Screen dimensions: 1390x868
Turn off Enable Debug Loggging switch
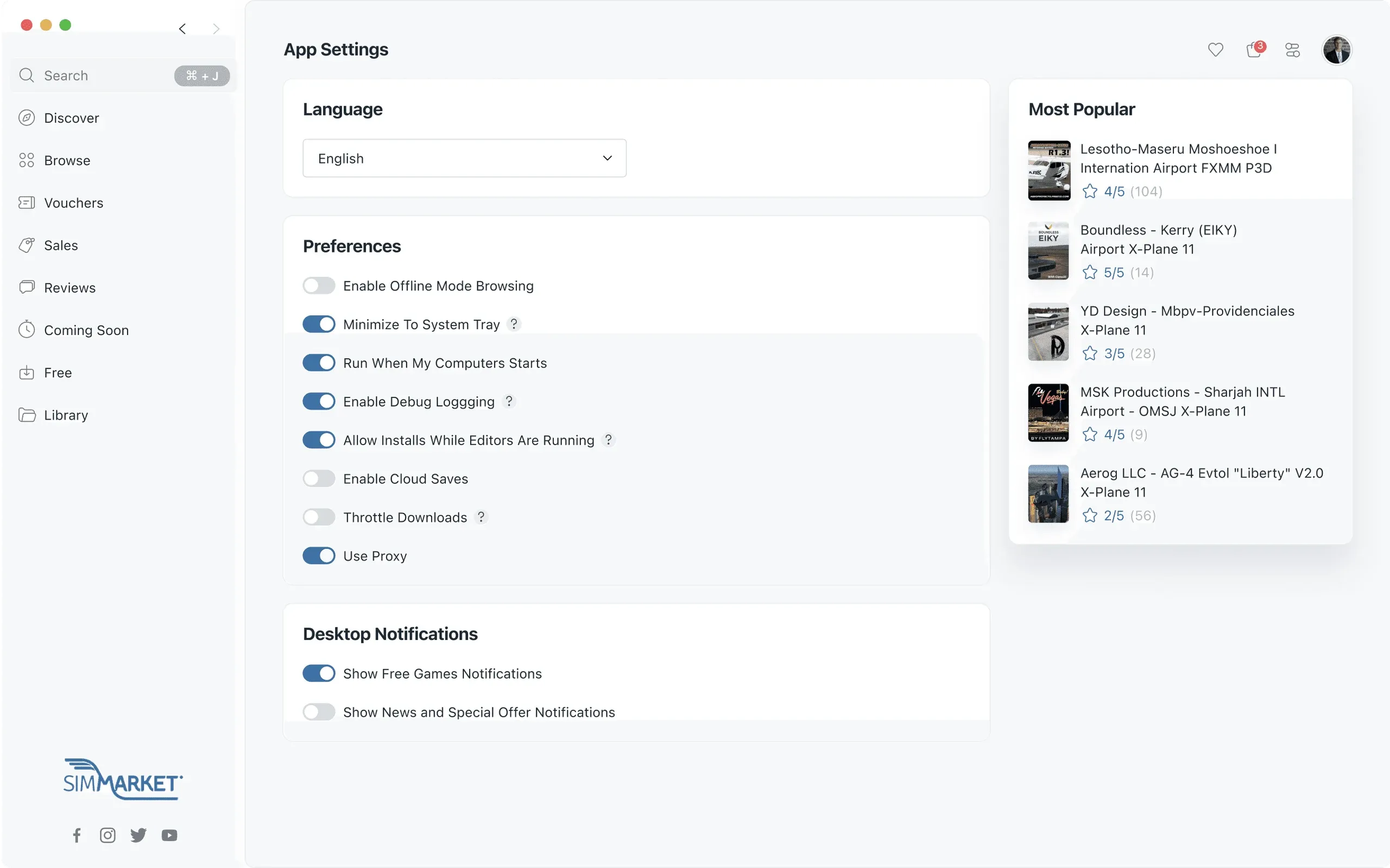[319, 401]
